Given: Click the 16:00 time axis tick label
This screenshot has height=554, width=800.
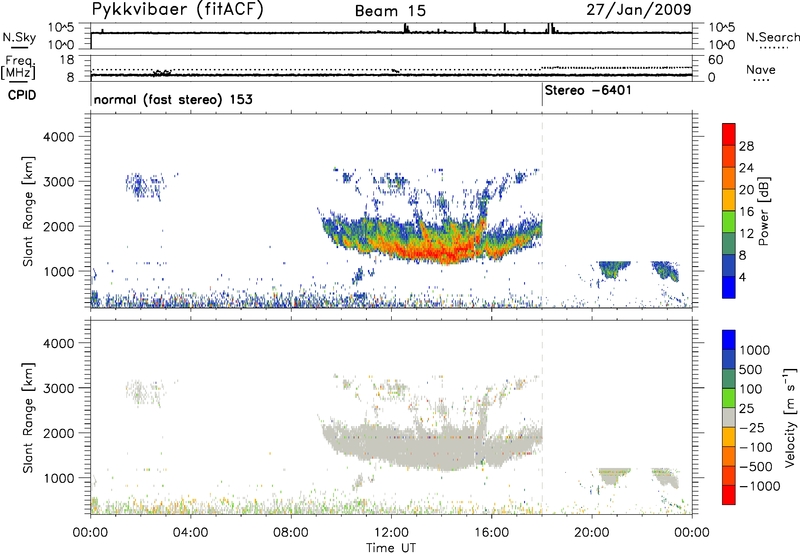Looking at the screenshot, I should (491, 533).
